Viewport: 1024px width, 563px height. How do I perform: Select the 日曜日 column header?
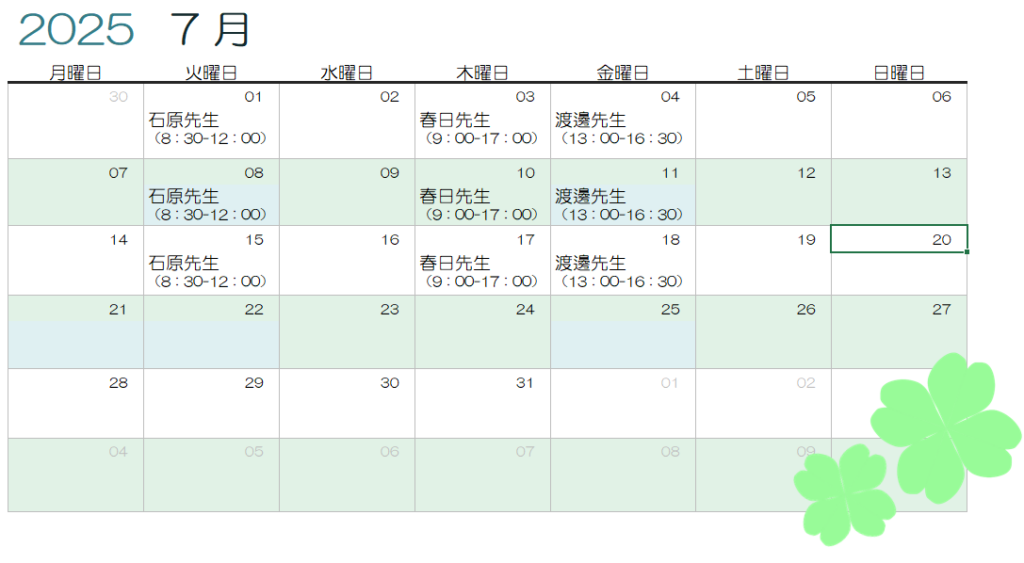pyautogui.click(x=899, y=73)
